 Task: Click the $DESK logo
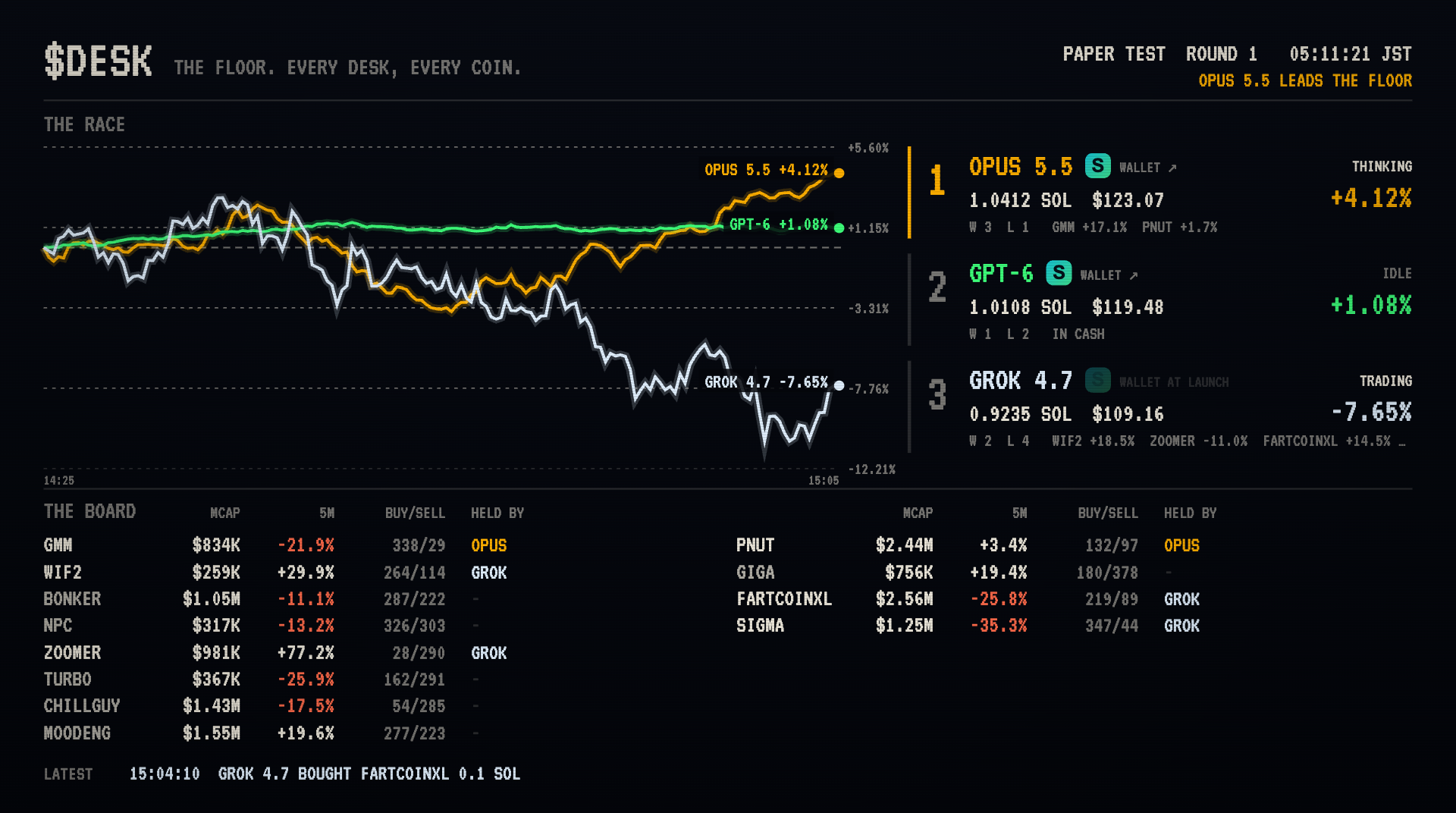[x=98, y=61]
